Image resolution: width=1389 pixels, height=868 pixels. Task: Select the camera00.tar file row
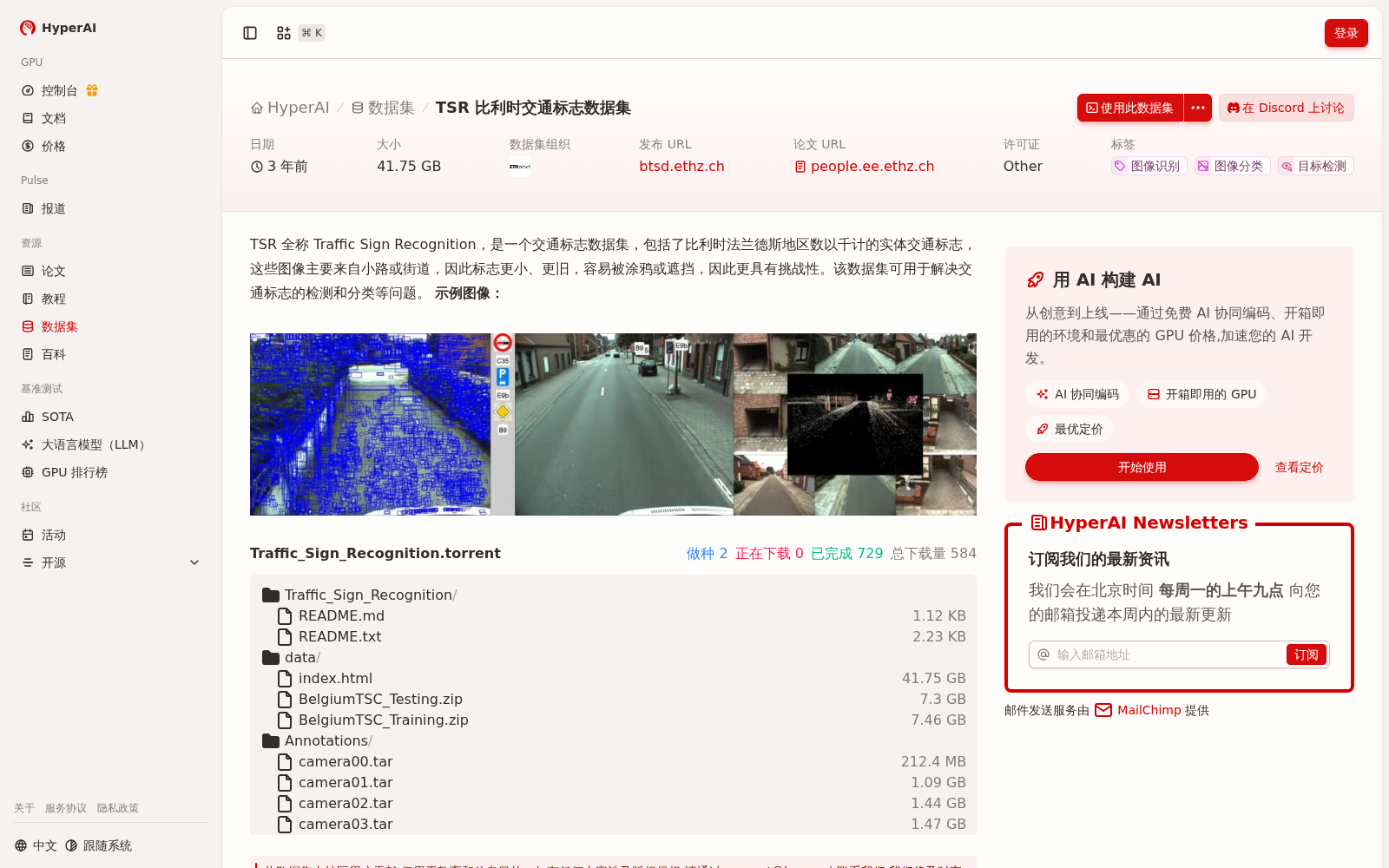[613, 761]
